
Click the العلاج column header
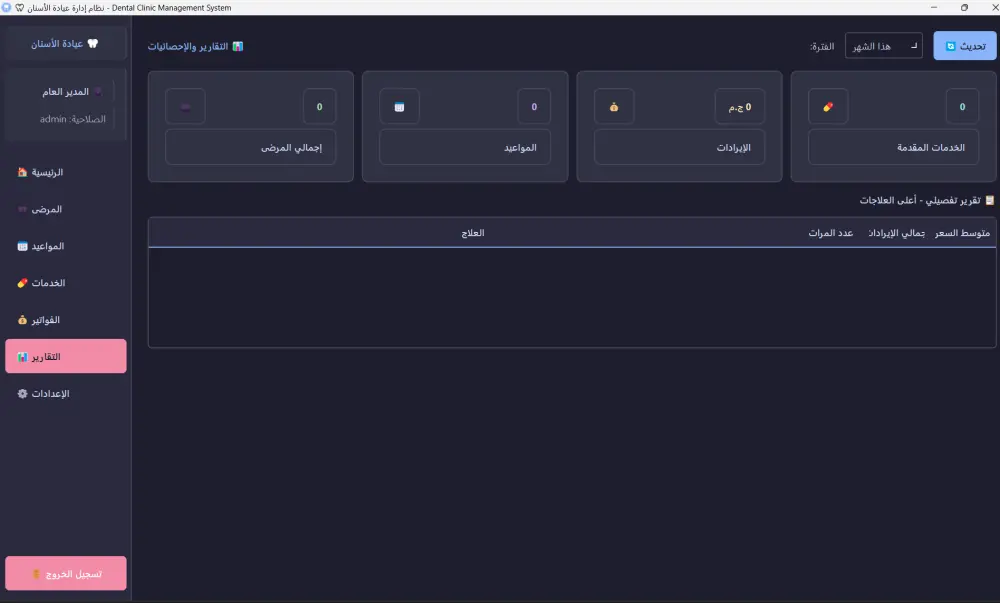(473, 233)
